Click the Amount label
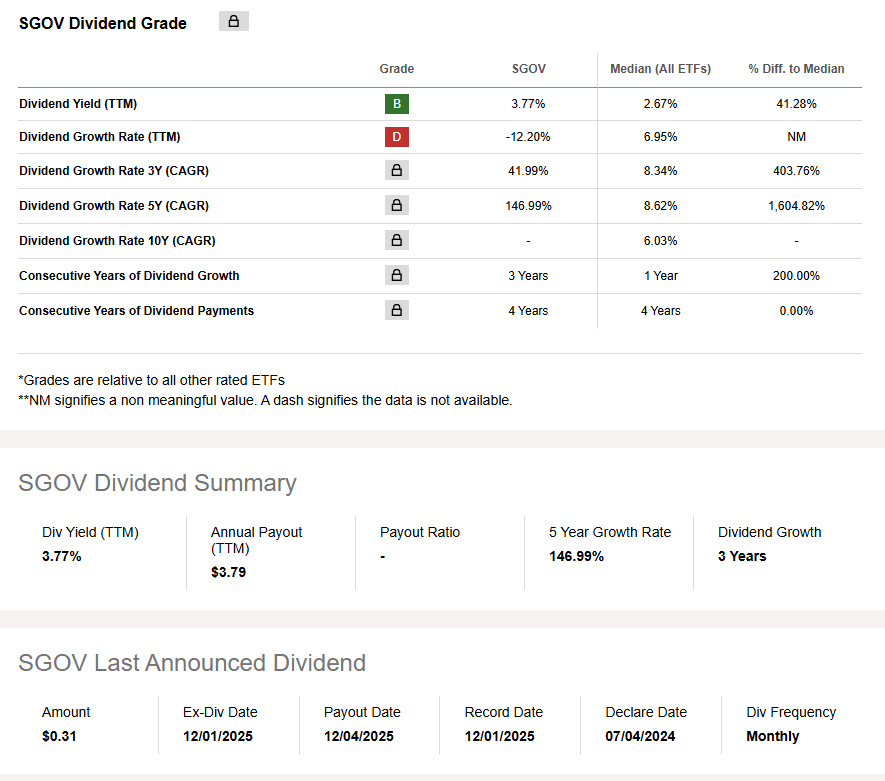 (66, 712)
